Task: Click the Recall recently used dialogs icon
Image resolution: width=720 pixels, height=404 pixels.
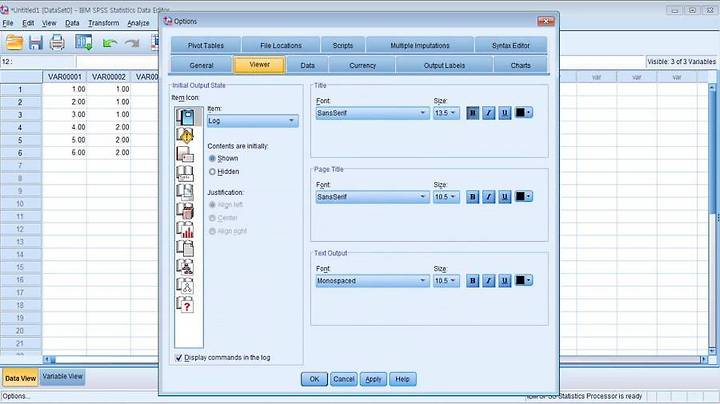Action: [84, 42]
